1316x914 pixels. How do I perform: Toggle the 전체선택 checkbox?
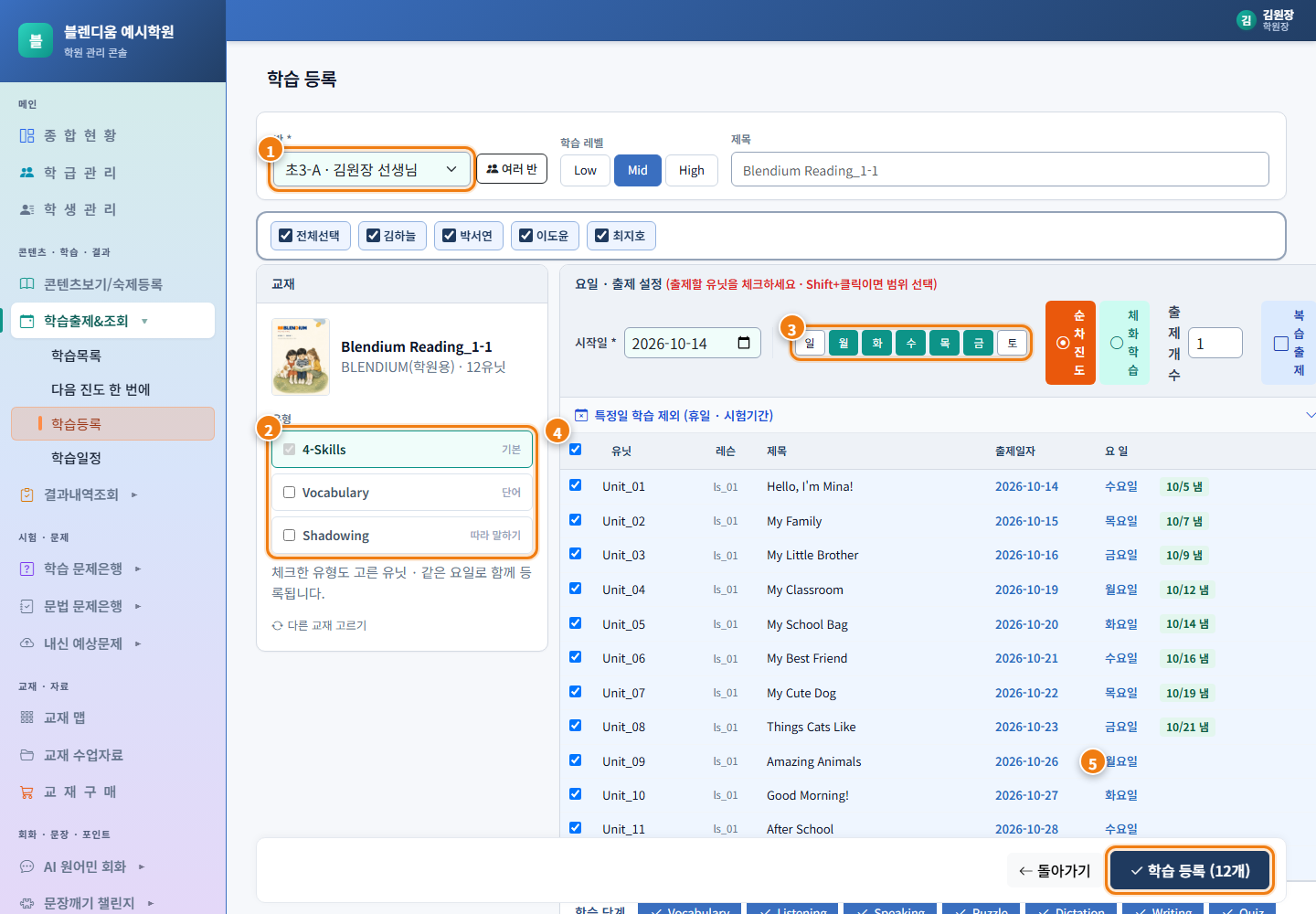pyautogui.click(x=286, y=236)
